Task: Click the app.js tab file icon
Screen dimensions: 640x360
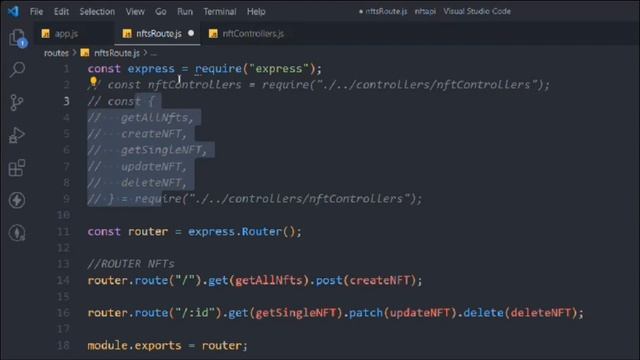Action: click(x=46, y=33)
